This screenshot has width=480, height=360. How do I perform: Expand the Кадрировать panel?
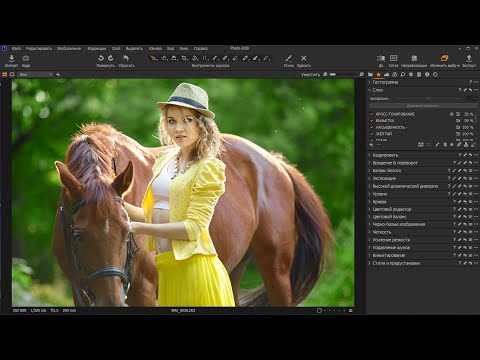(369, 155)
